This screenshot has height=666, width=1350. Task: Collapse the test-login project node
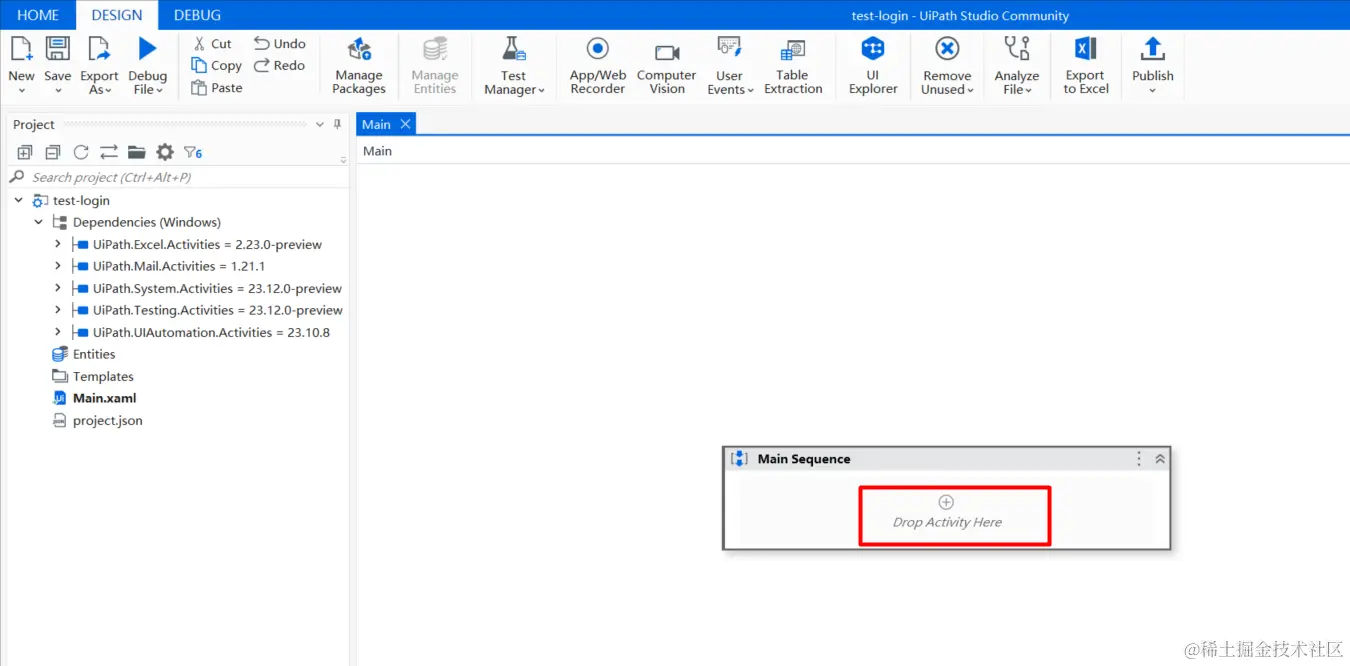click(x=19, y=200)
